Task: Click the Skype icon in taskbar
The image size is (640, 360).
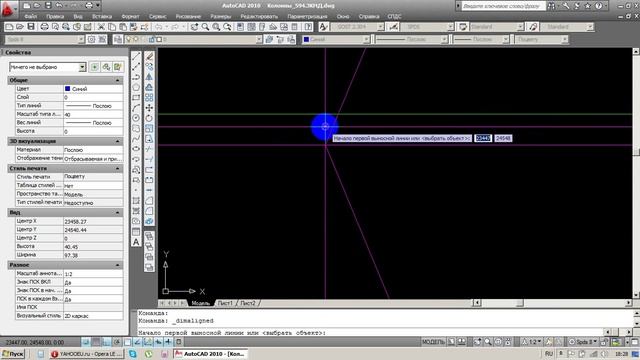Action: pyautogui.click(x=133, y=354)
